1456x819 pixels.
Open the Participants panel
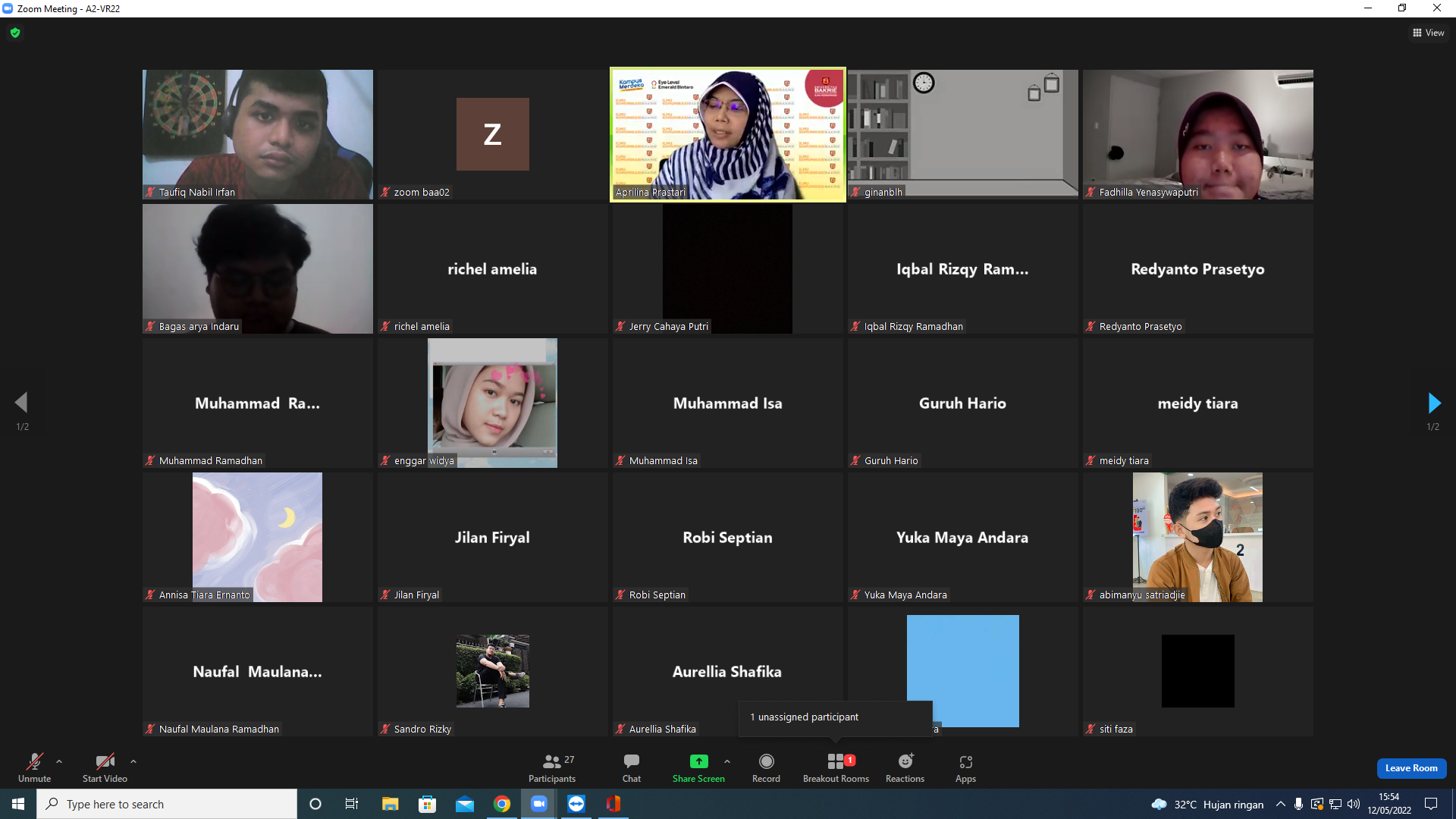tap(552, 767)
